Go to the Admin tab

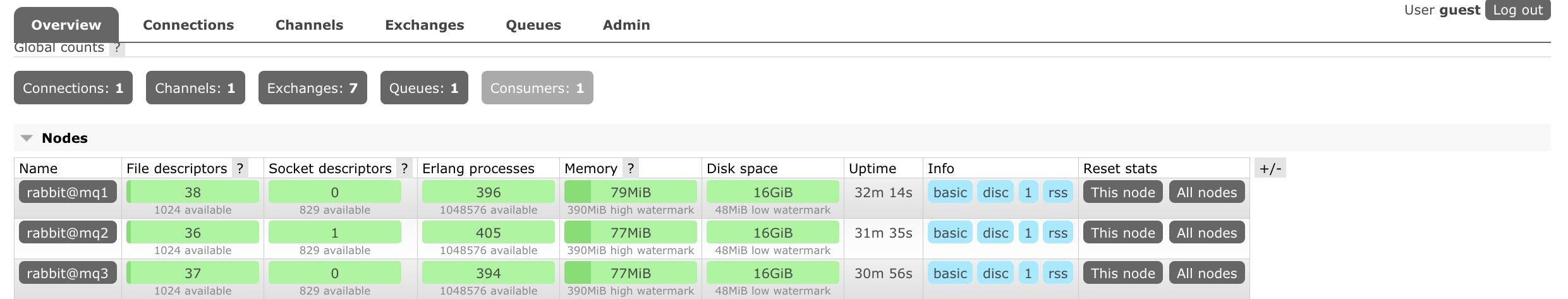(x=626, y=25)
